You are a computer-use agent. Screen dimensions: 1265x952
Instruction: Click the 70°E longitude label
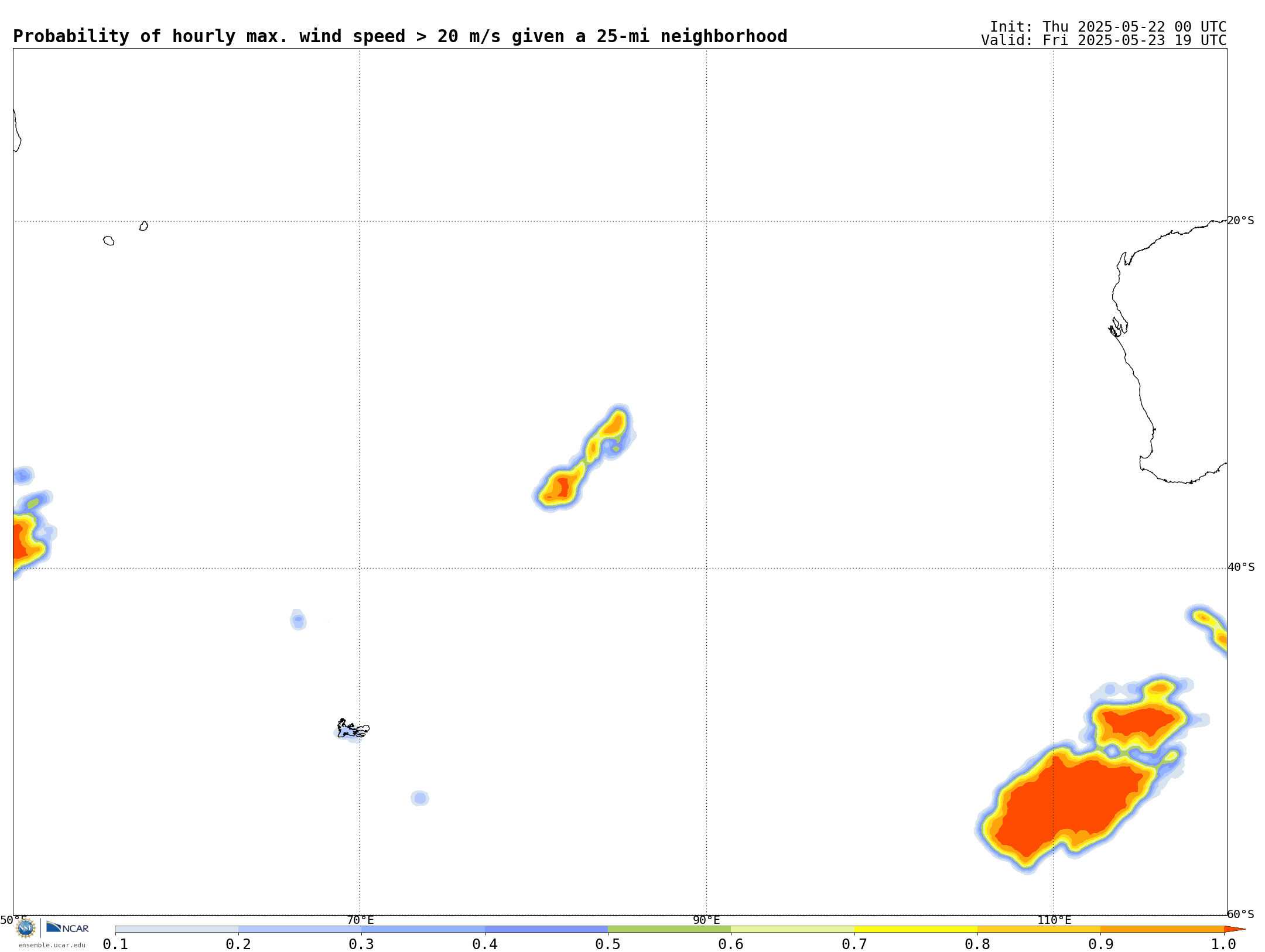tap(360, 920)
